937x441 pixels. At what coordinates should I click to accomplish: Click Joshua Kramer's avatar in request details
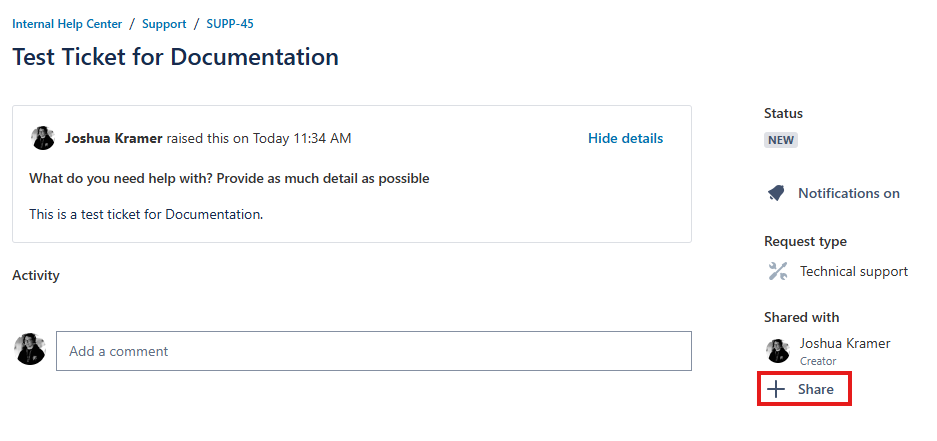43,138
